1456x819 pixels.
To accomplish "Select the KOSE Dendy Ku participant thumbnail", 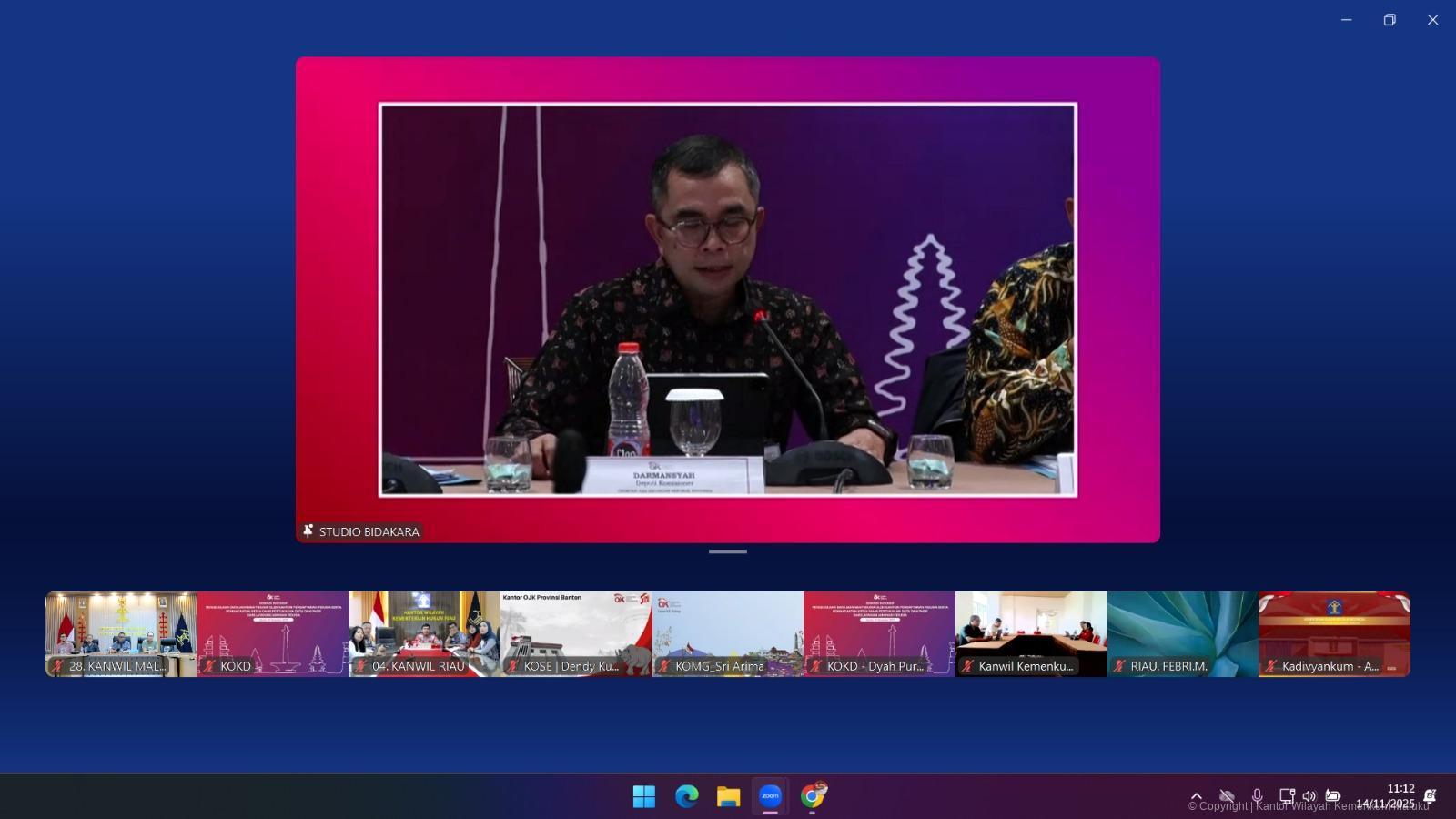I will (576, 634).
